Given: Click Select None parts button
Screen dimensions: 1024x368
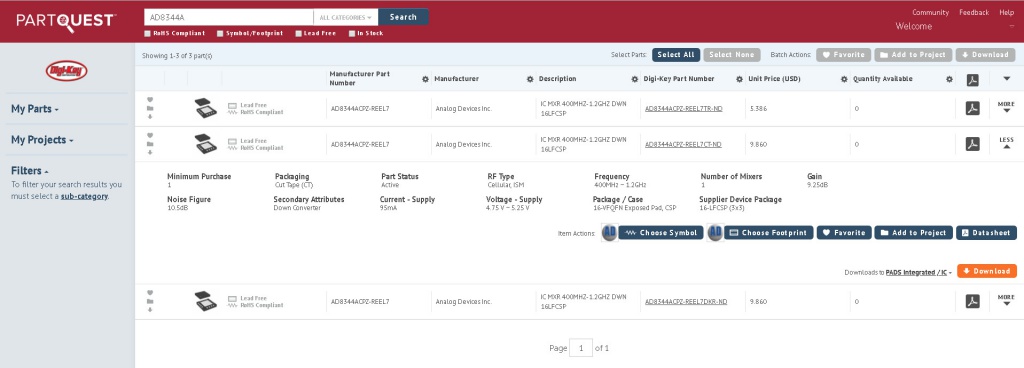Looking at the screenshot, I should [x=731, y=55].
